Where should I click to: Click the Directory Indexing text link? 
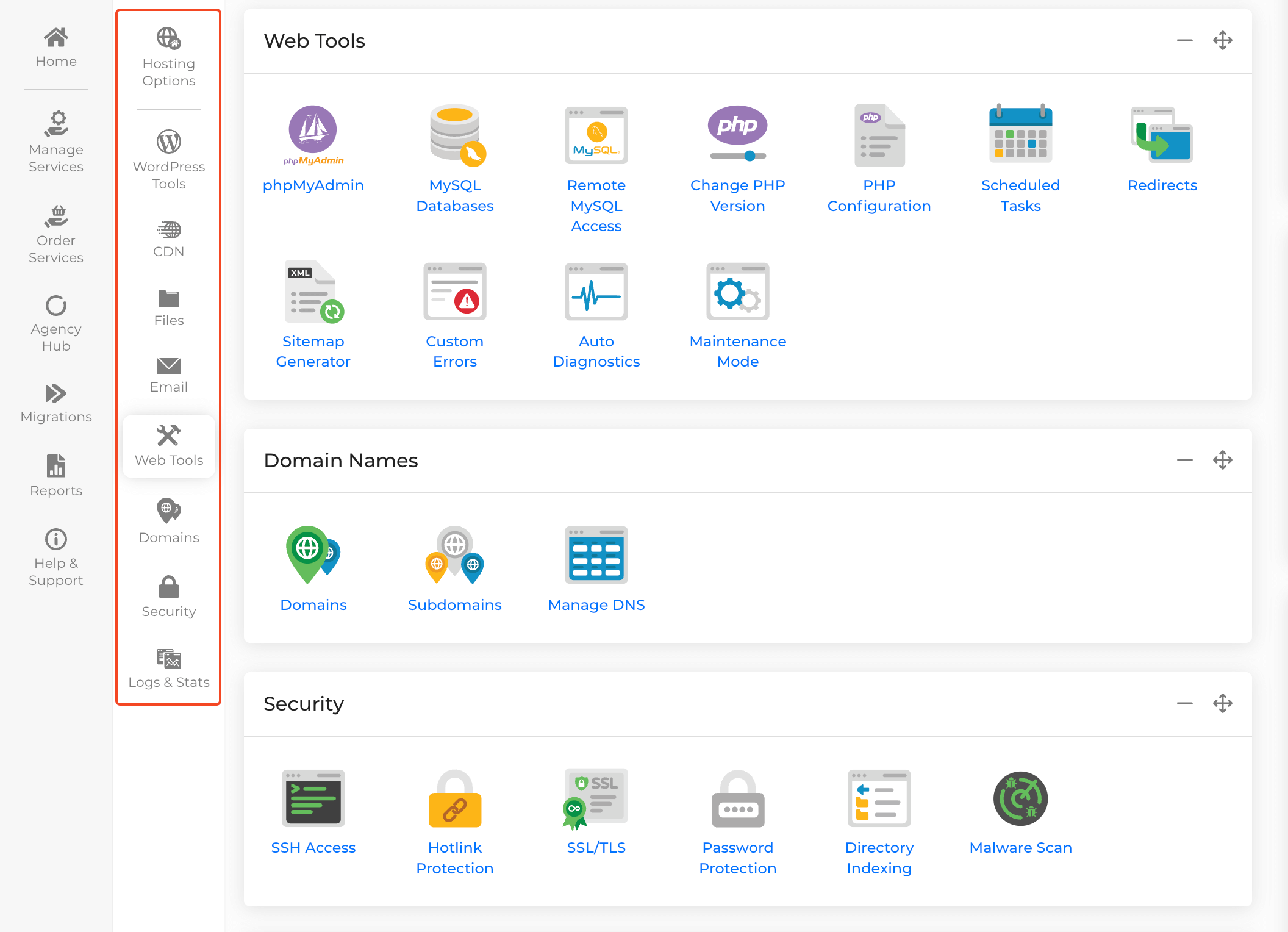(x=879, y=858)
